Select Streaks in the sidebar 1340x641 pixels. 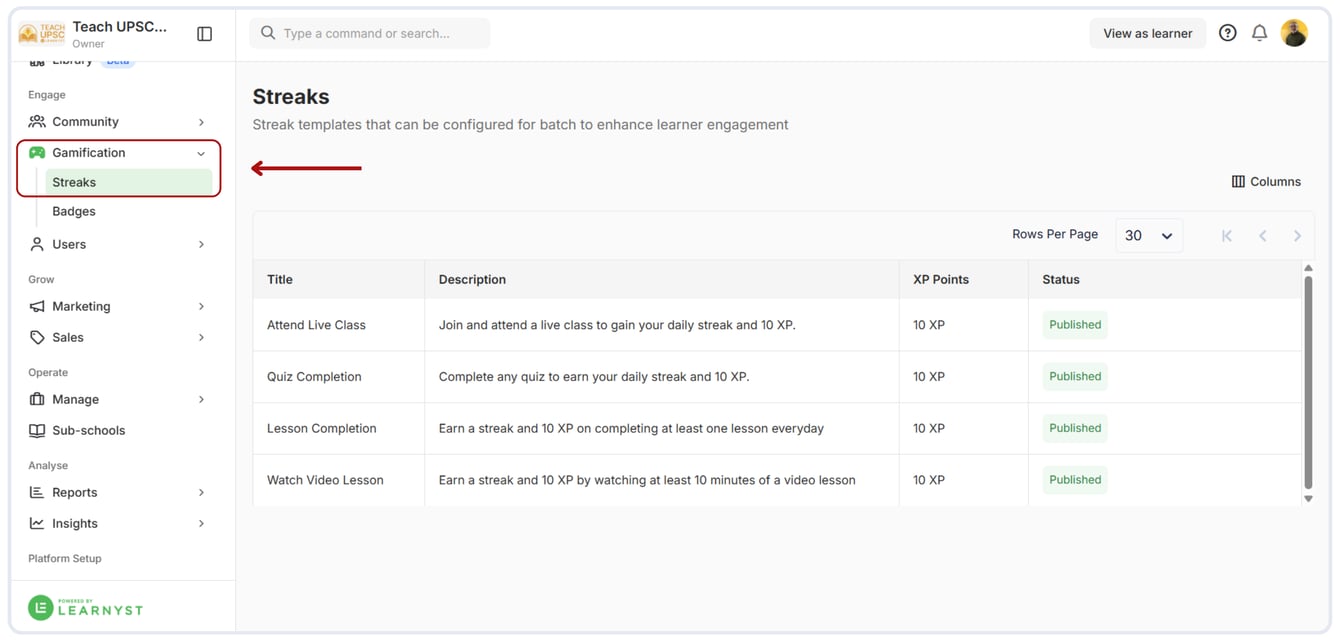[129, 182]
